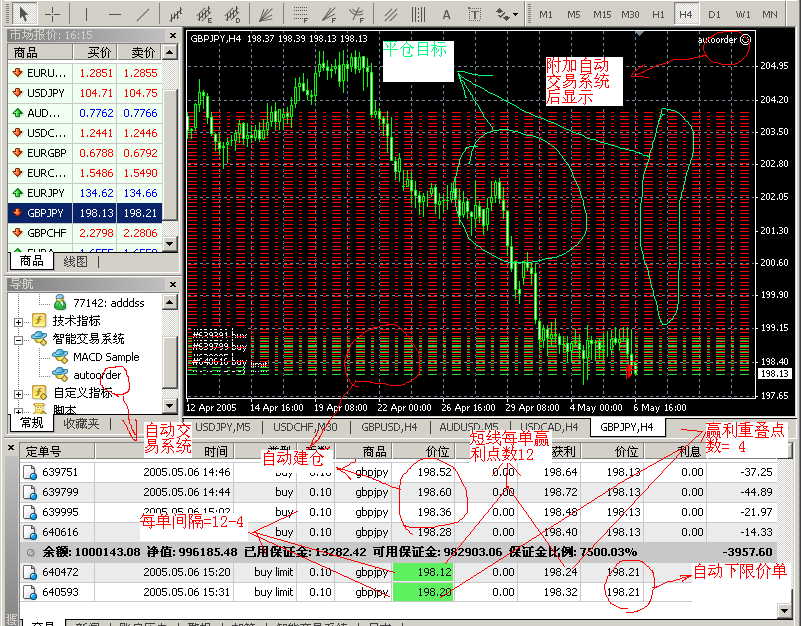
Task: Activate the crosshair tool
Action: (53, 14)
